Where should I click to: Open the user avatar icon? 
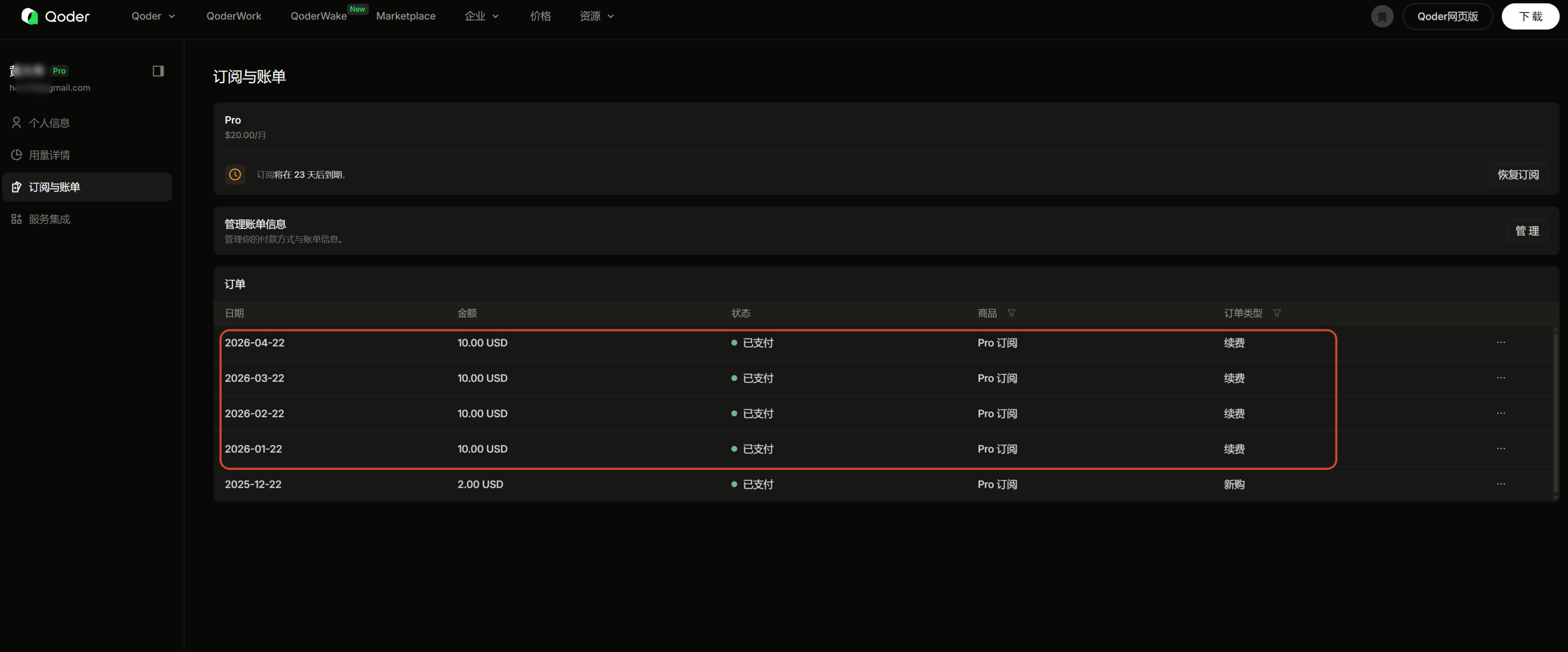1382,16
